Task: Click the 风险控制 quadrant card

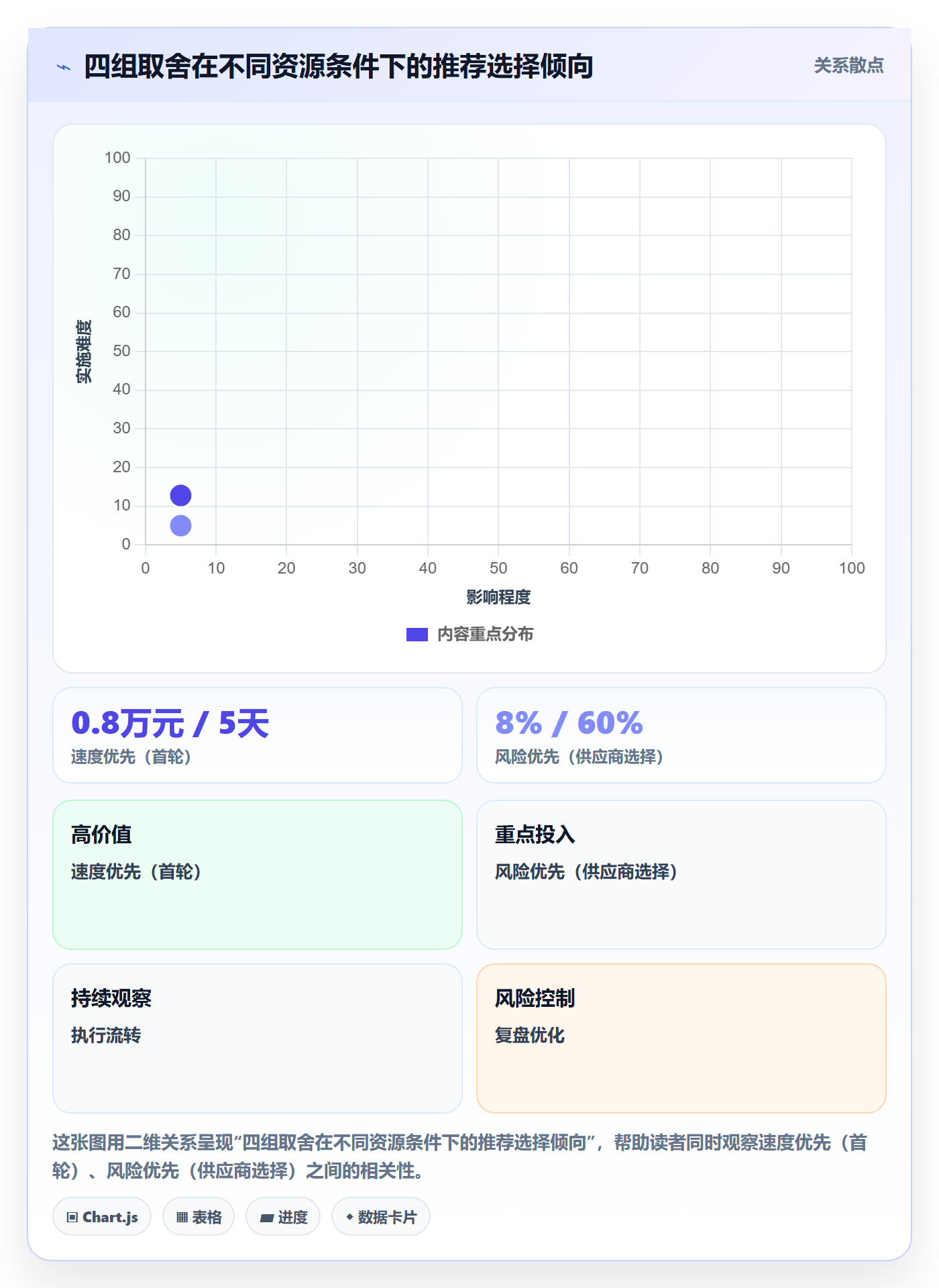Action: [x=681, y=1038]
